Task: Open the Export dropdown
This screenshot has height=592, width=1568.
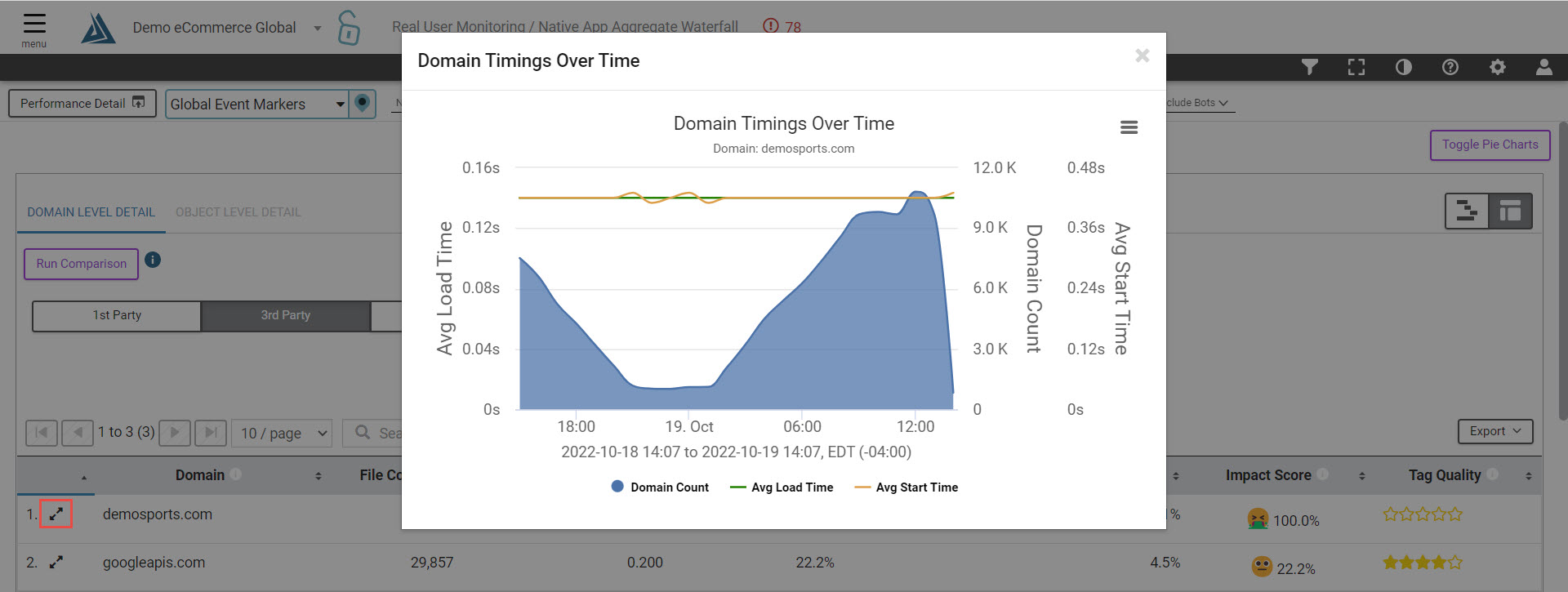Action: (x=1494, y=431)
